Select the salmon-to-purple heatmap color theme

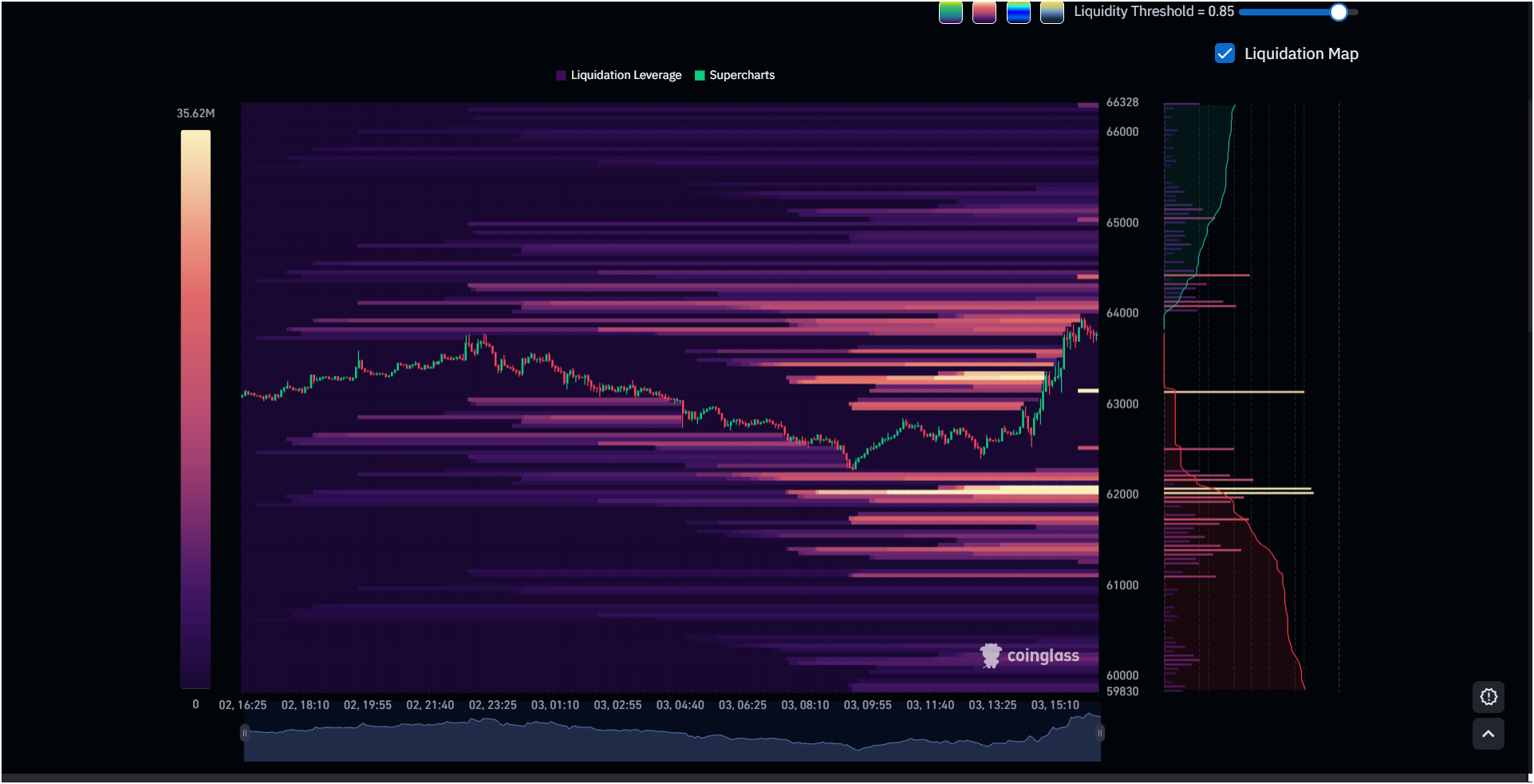pos(984,12)
